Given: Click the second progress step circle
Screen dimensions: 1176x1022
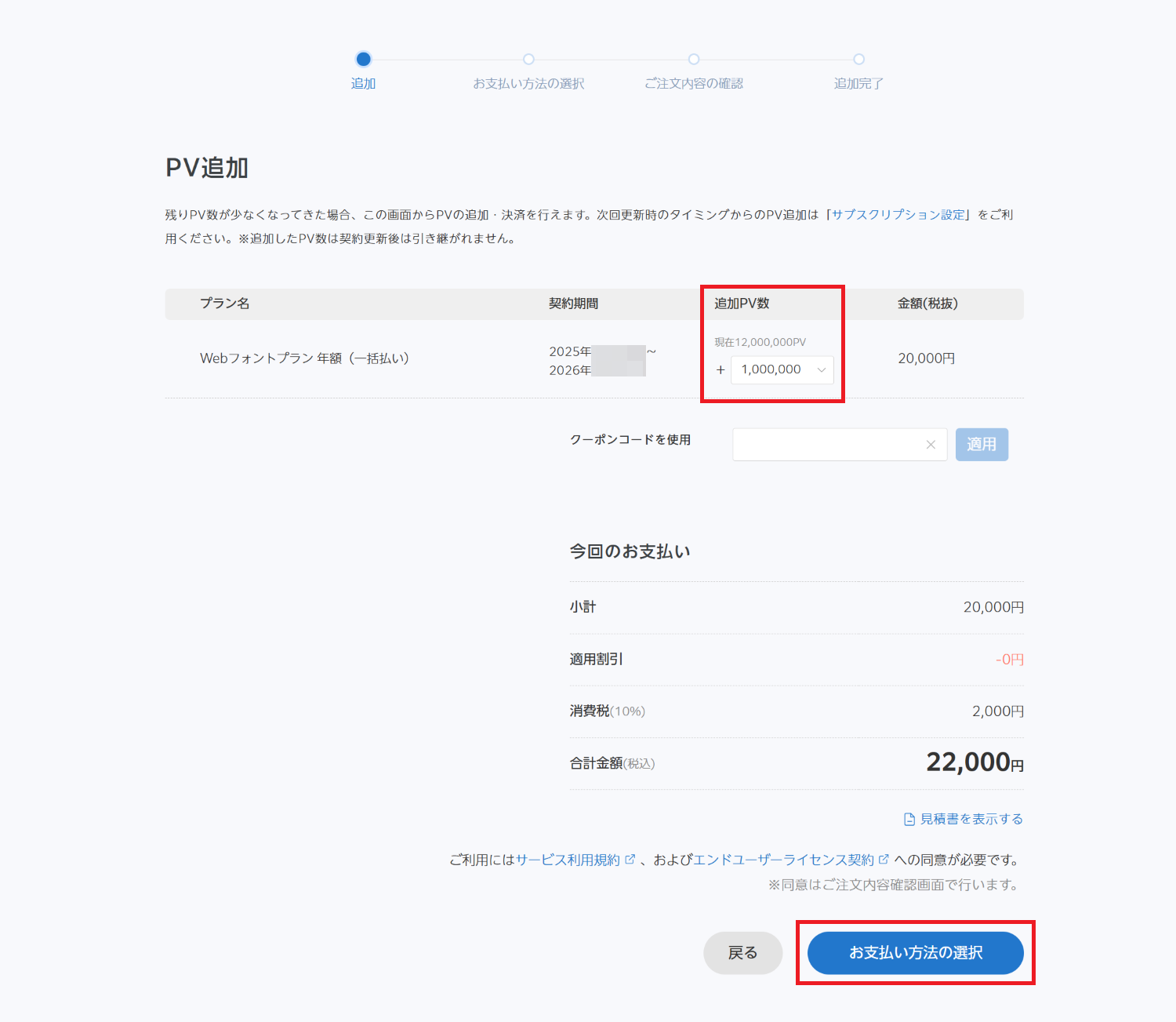Looking at the screenshot, I should (x=528, y=60).
